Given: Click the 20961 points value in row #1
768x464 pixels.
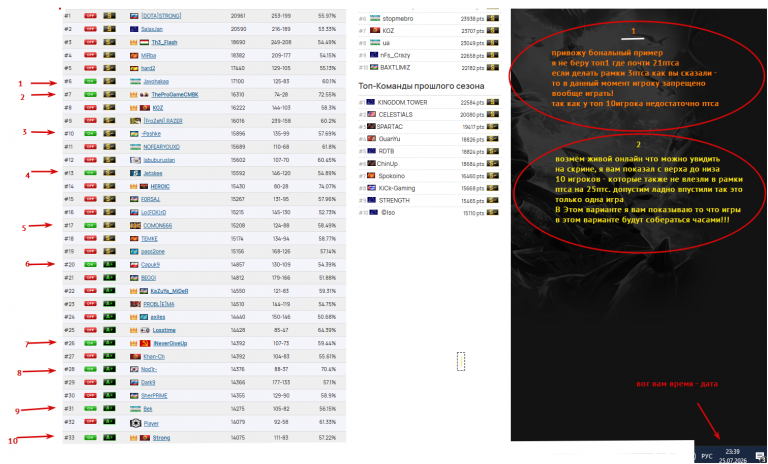Looking at the screenshot, I should [x=238, y=16].
